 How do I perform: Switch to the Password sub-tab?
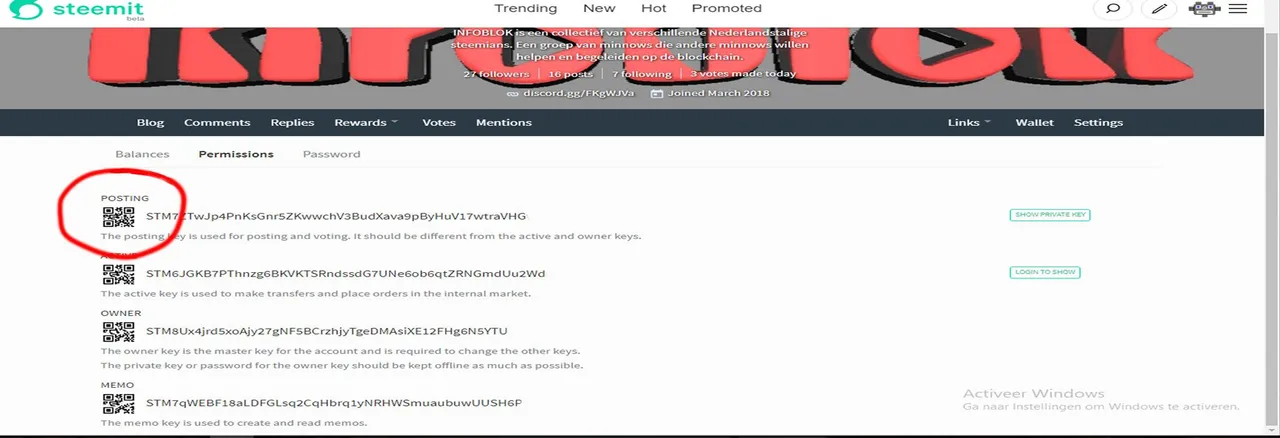click(x=331, y=154)
